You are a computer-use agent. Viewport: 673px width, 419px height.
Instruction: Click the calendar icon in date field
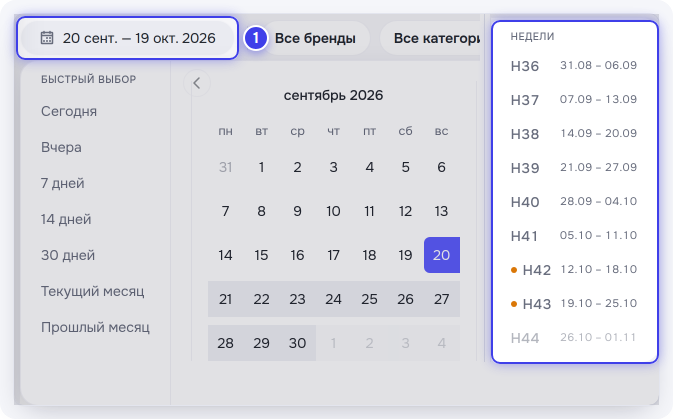(47, 38)
